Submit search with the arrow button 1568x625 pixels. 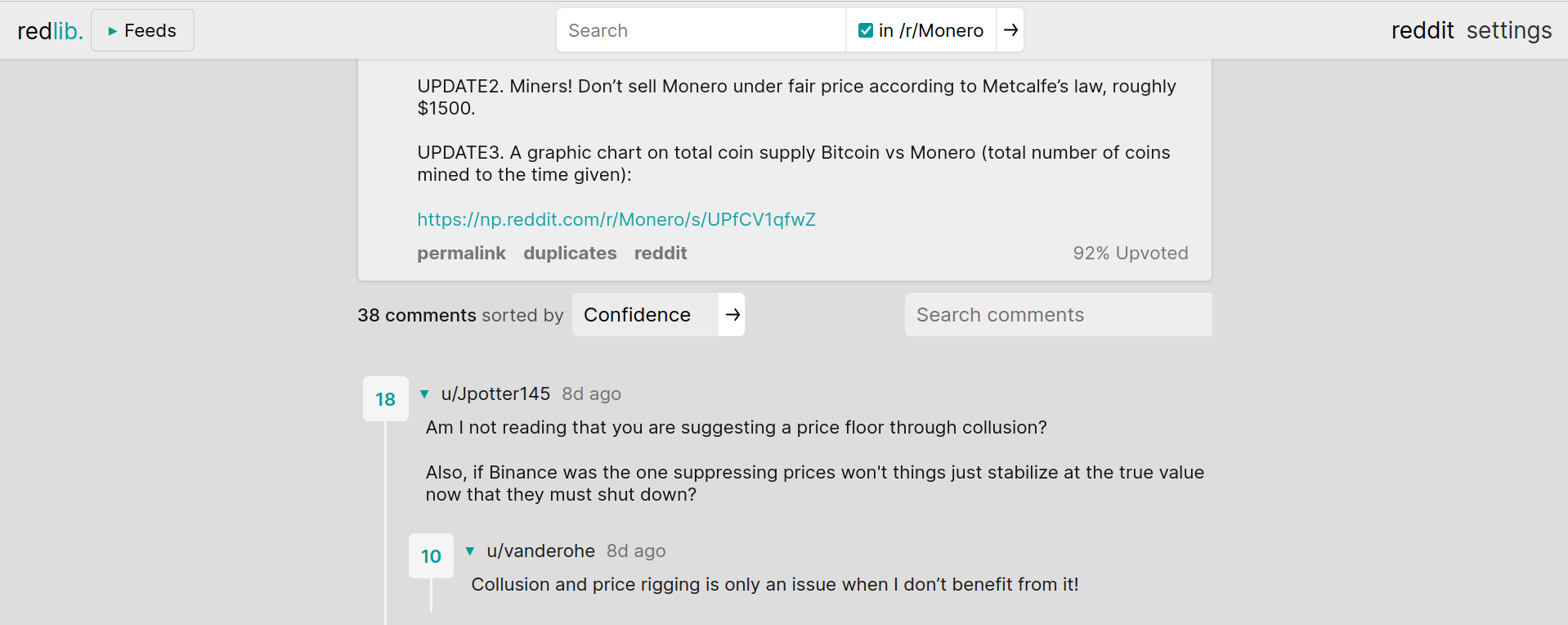pos(1010,31)
